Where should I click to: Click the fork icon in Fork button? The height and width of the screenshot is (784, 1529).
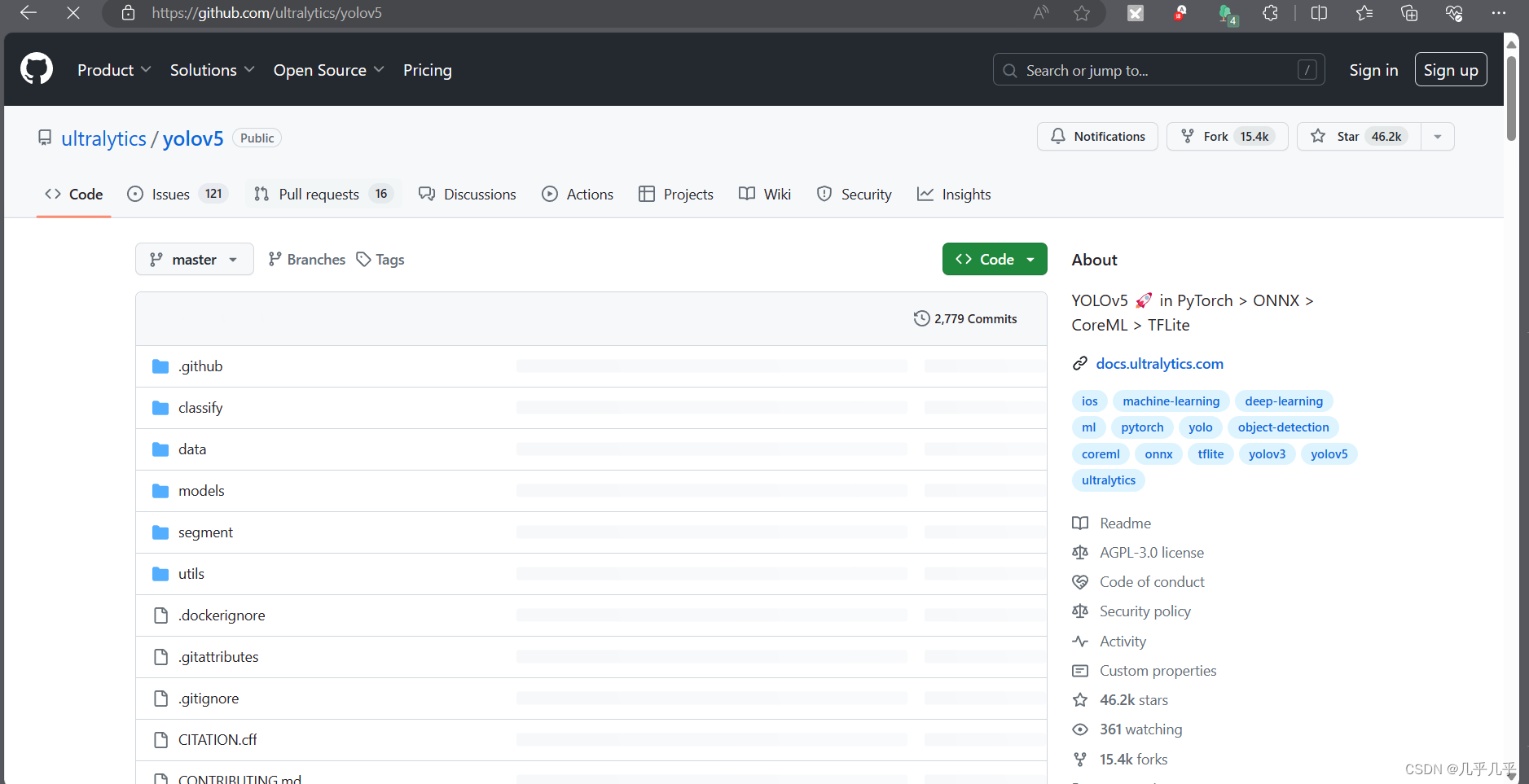click(1188, 136)
